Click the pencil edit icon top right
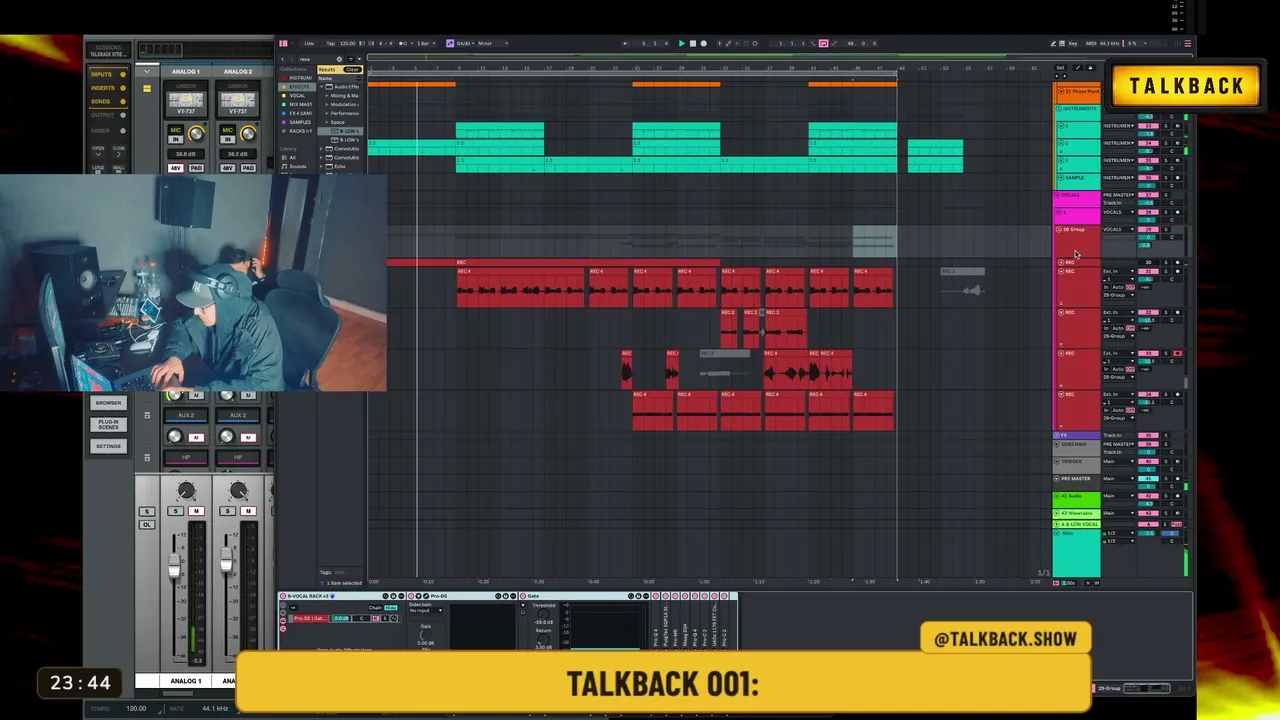The height and width of the screenshot is (720, 1280). pos(1053,43)
